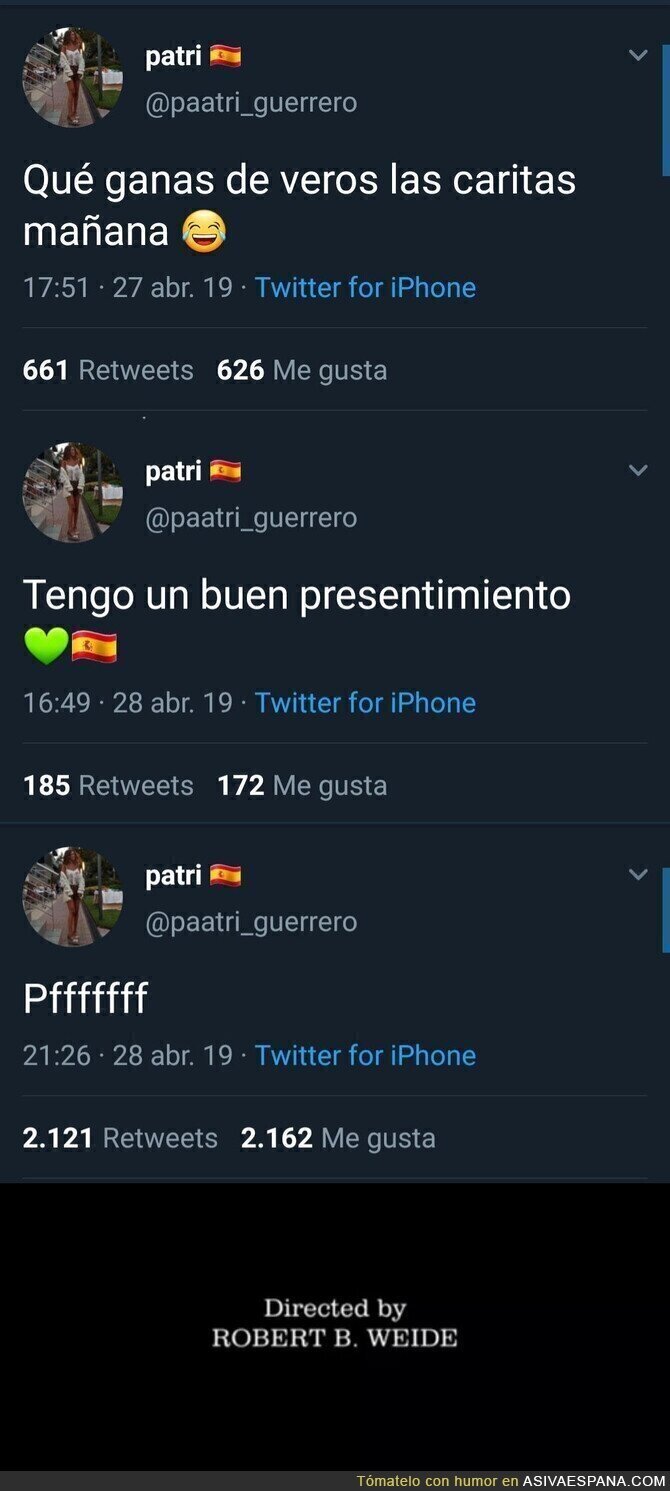Open Twitter for iPhone link at 21:26
The image size is (670, 1491).
[x=365, y=1056]
